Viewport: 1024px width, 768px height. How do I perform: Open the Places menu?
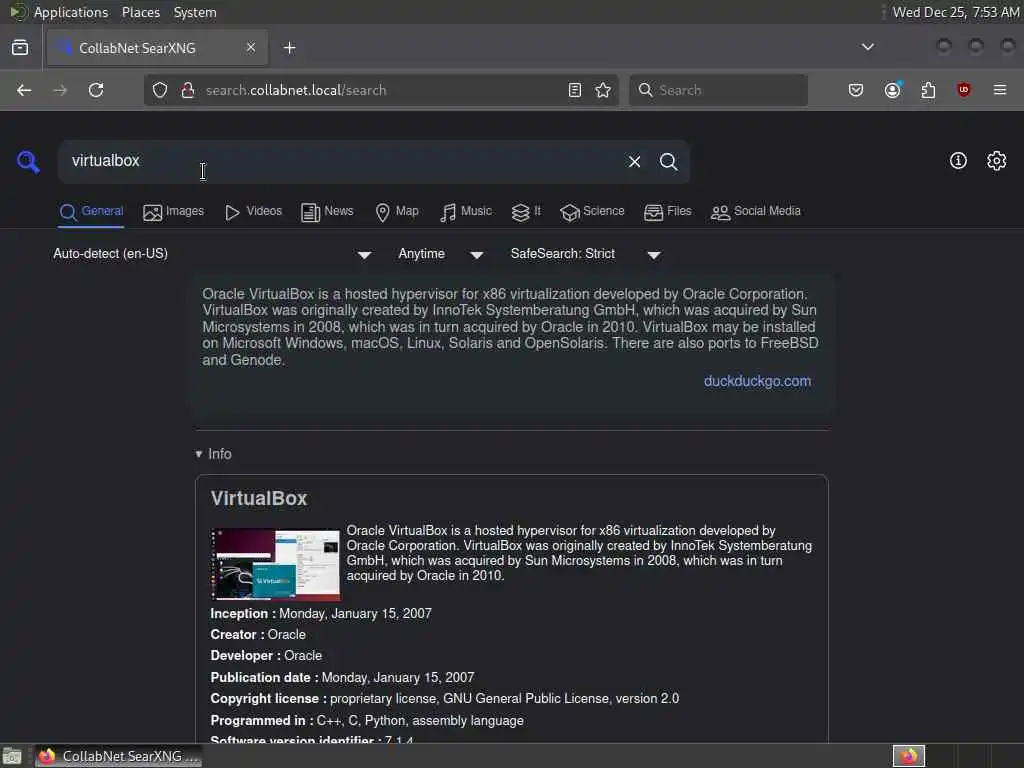[140, 12]
